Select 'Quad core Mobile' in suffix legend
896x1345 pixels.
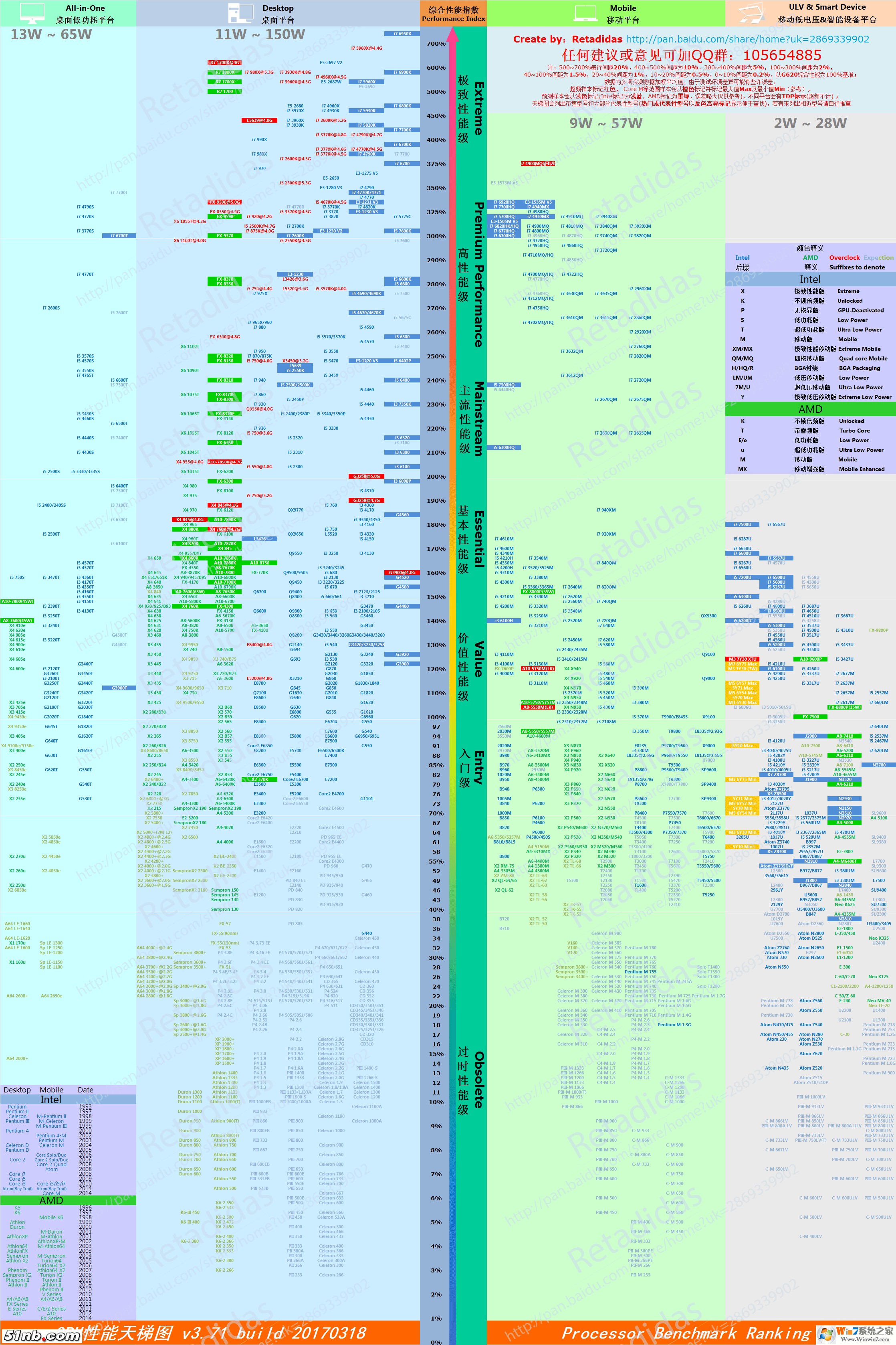click(x=863, y=358)
